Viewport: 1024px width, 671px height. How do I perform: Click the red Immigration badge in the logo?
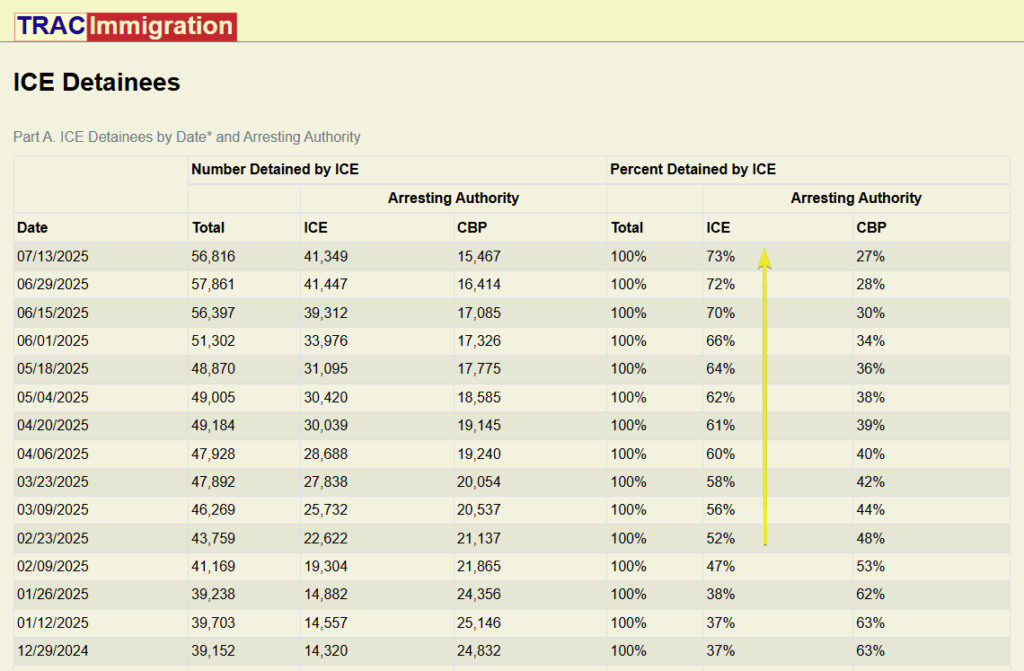tap(160, 26)
